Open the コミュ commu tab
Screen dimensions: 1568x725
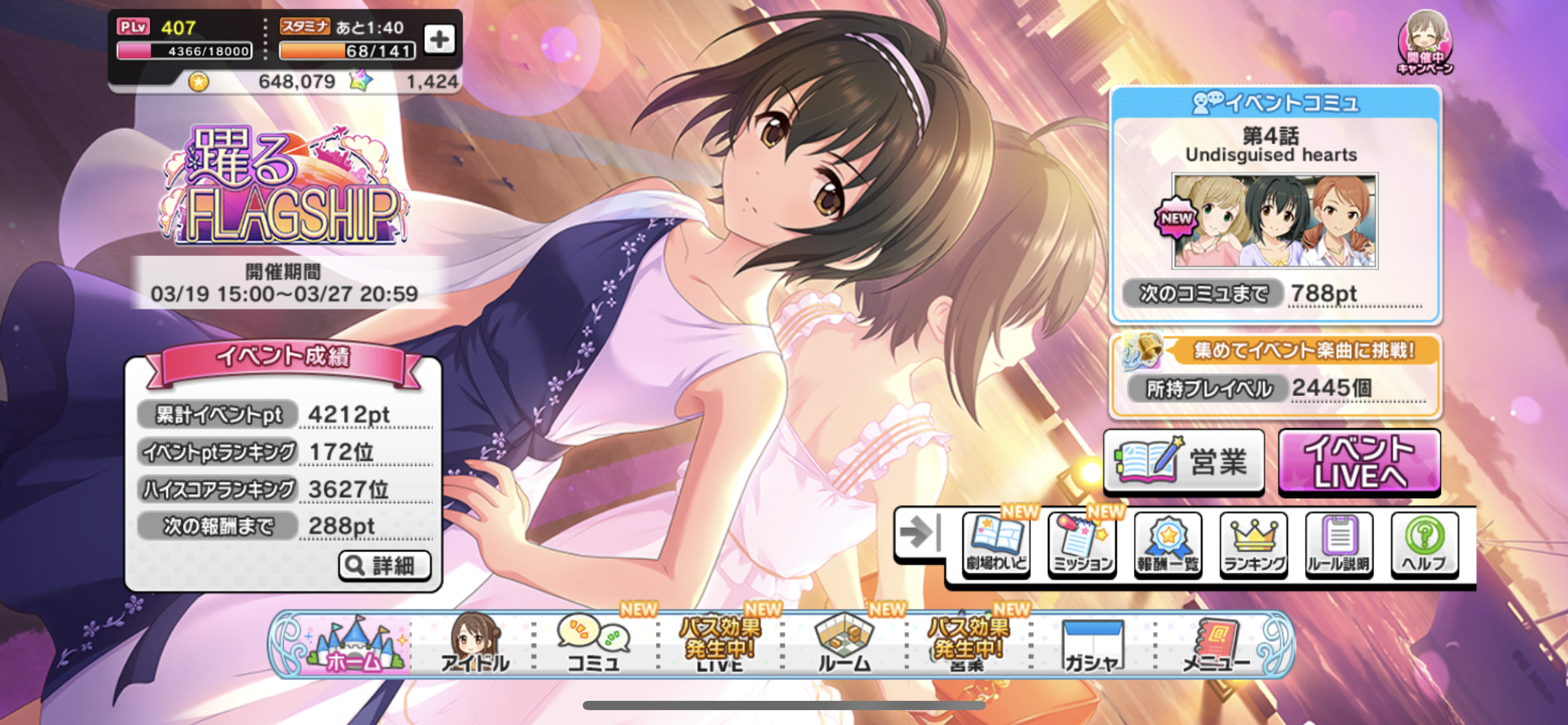pyautogui.click(x=595, y=644)
